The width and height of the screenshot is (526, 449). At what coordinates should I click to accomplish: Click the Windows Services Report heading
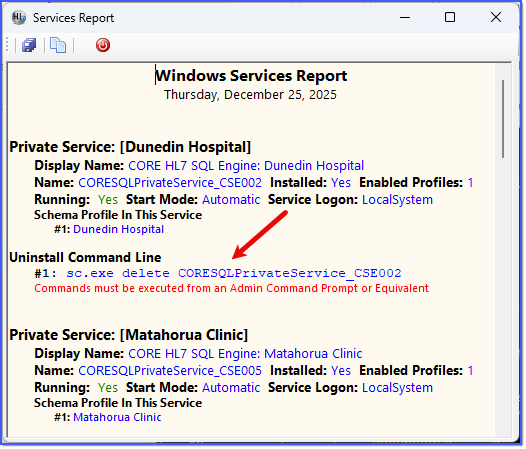(x=251, y=76)
